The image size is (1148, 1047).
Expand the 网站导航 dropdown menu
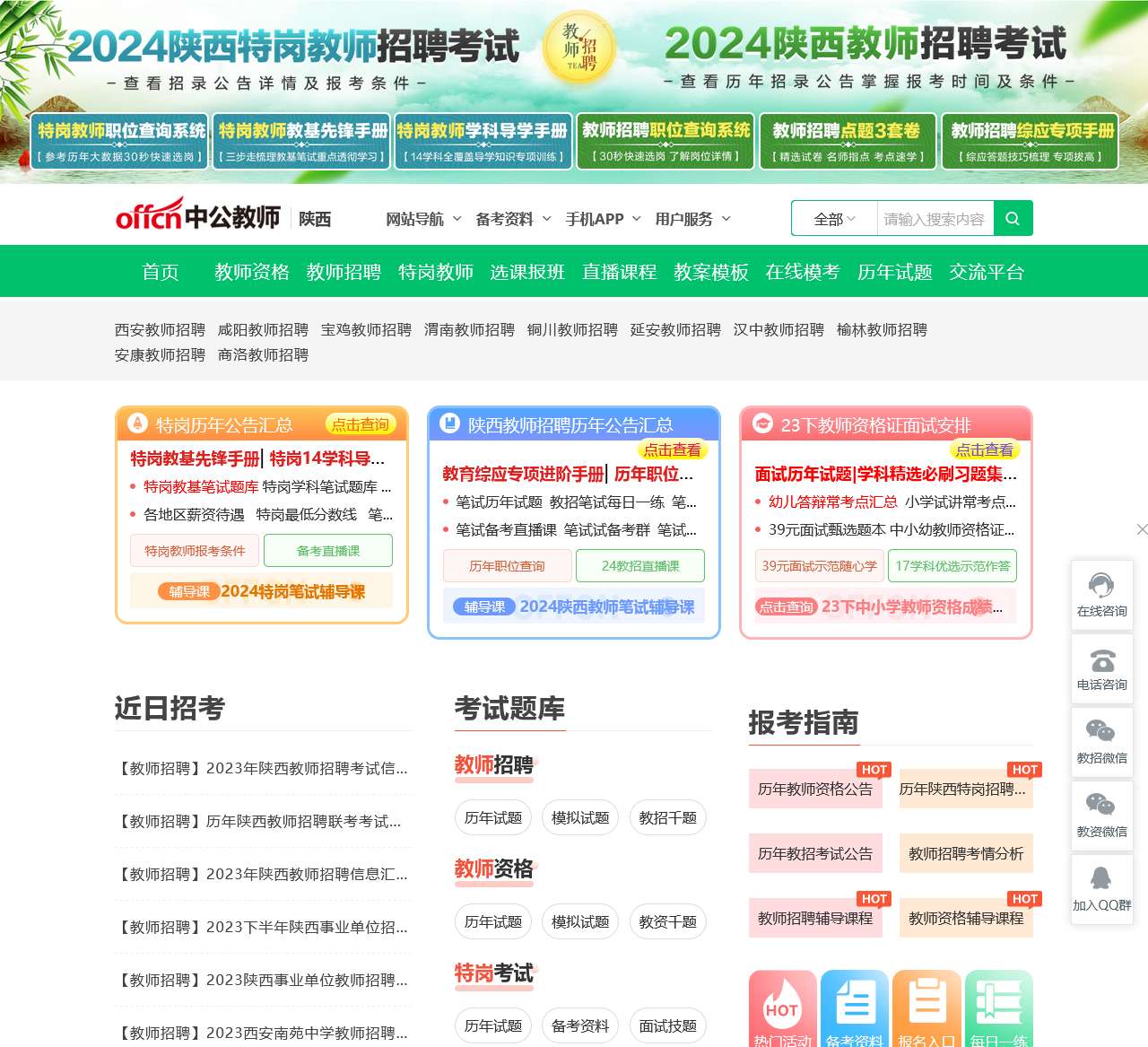(x=423, y=219)
